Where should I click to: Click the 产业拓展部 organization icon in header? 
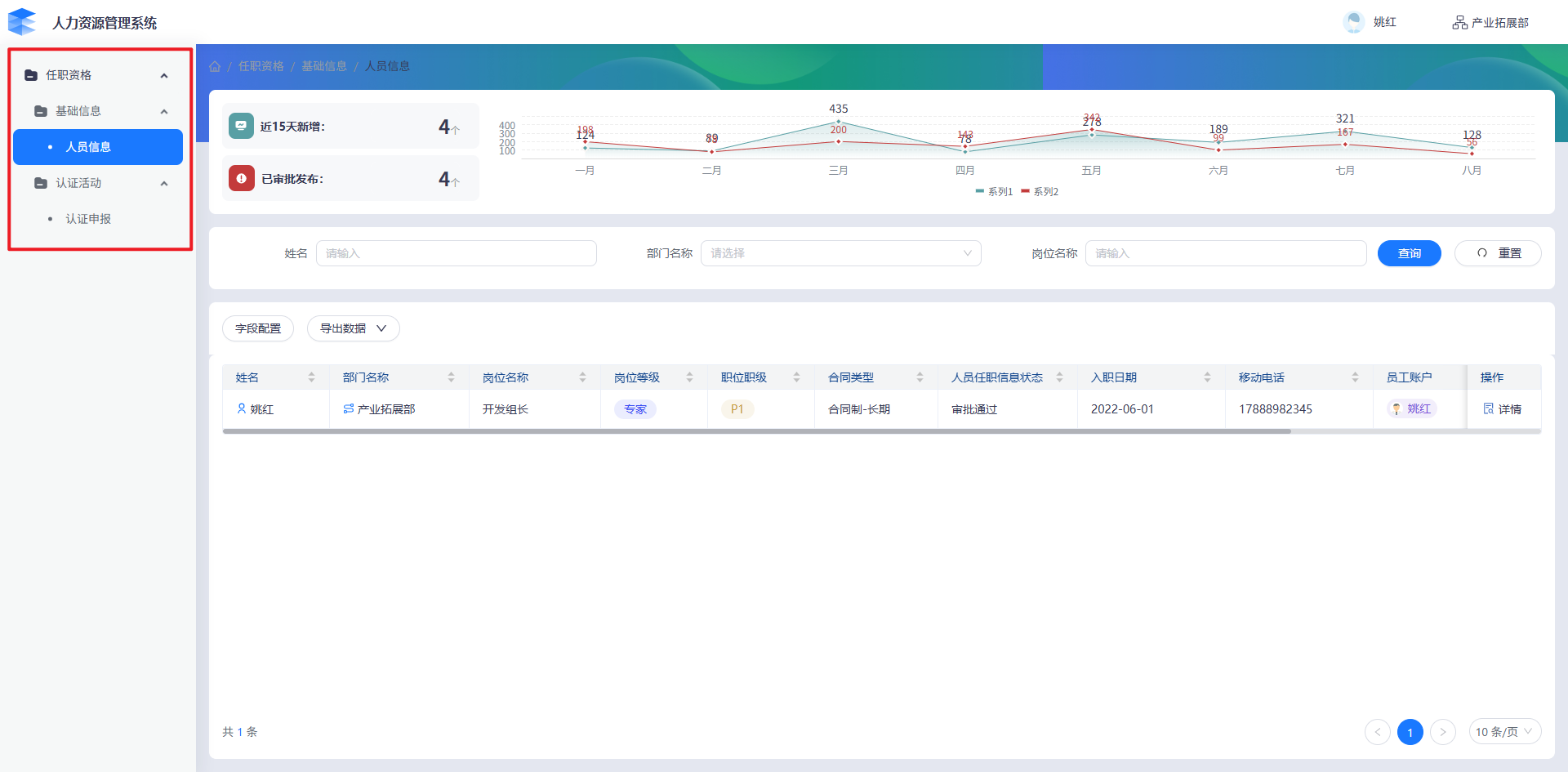pyautogui.click(x=1459, y=23)
